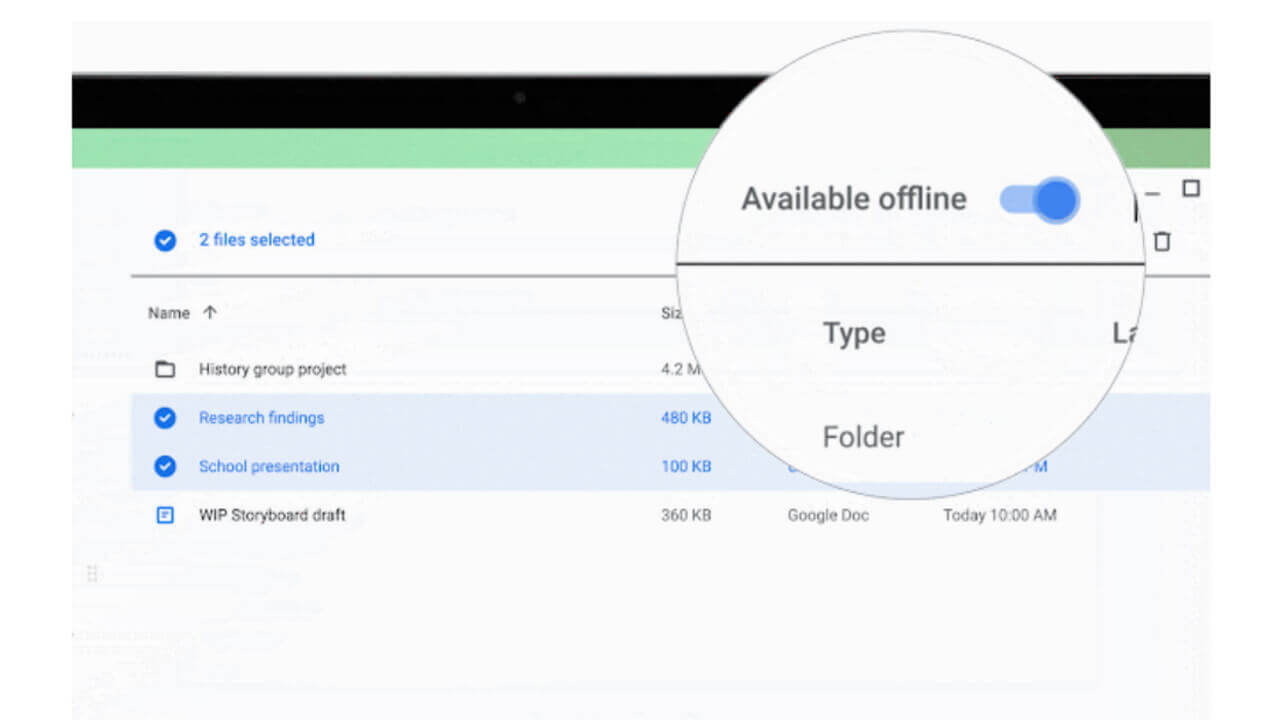The width and height of the screenshot is (1280, 720).
Task: Click the Google Doc type text for WIP Storyboard draft
Action: (827, 515)
